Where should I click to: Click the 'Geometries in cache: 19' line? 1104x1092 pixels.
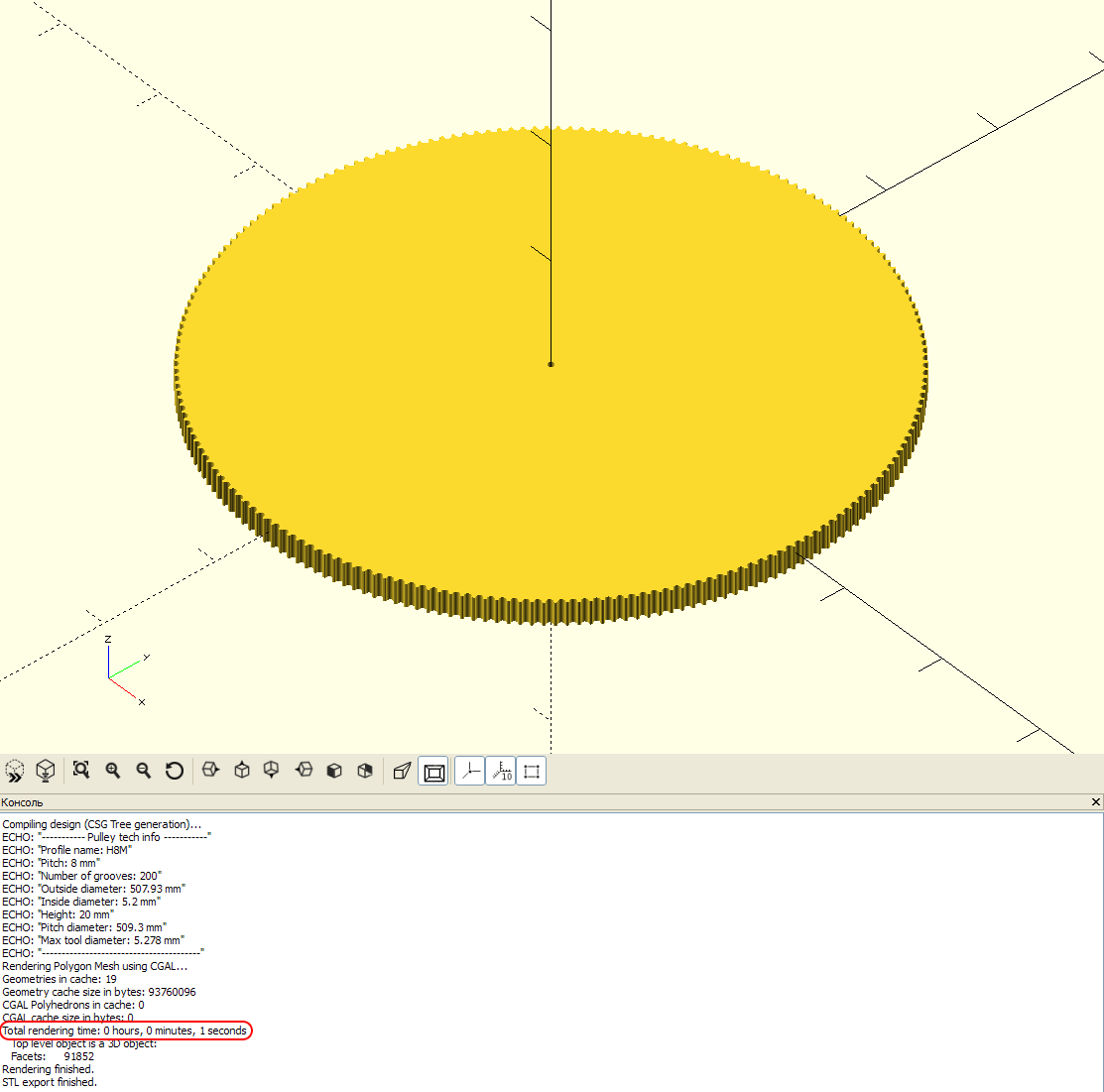pyautogui.click(x=60, y=979)
